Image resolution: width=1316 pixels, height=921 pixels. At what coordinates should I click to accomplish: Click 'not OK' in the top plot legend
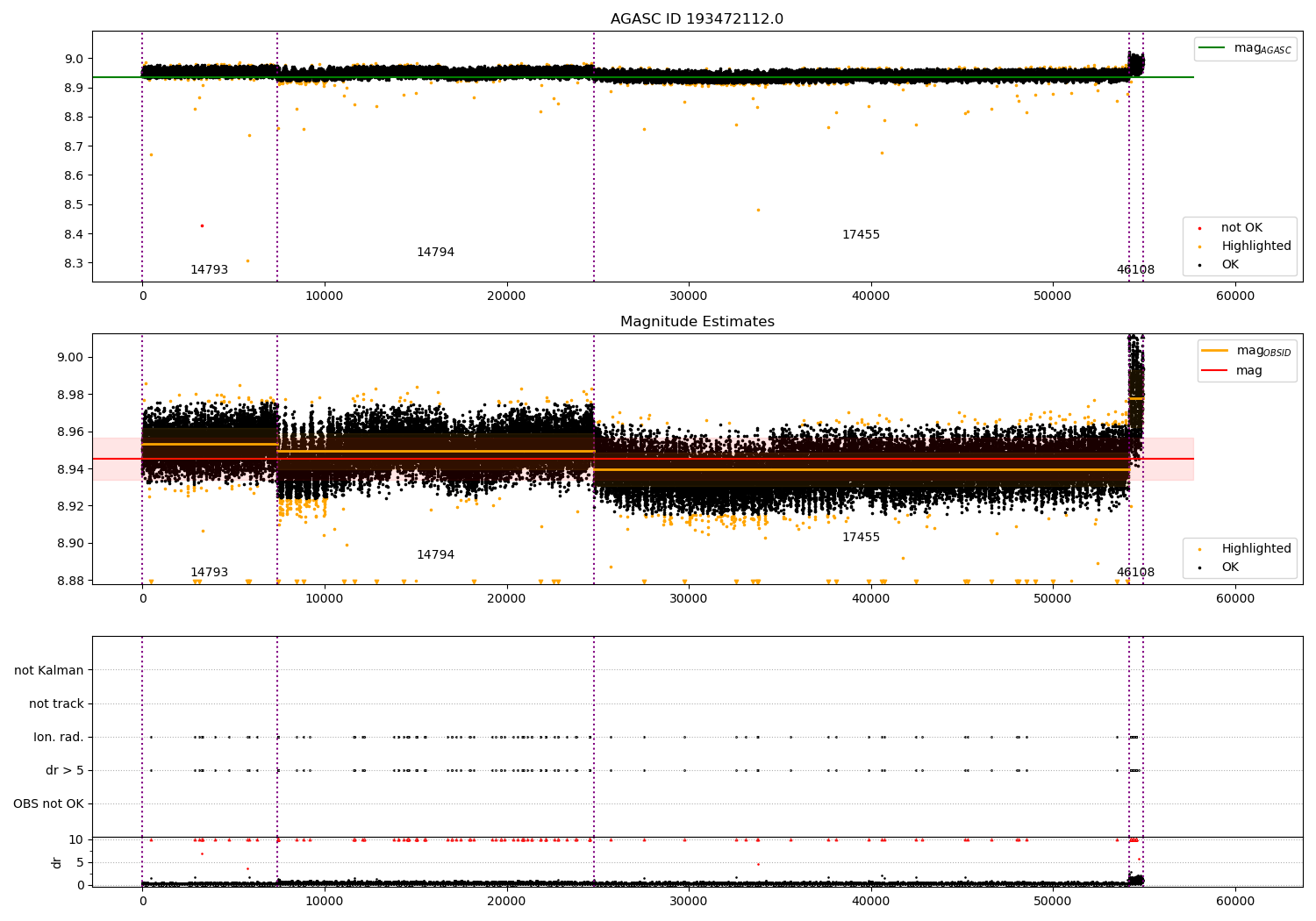tap(1241, 228)
